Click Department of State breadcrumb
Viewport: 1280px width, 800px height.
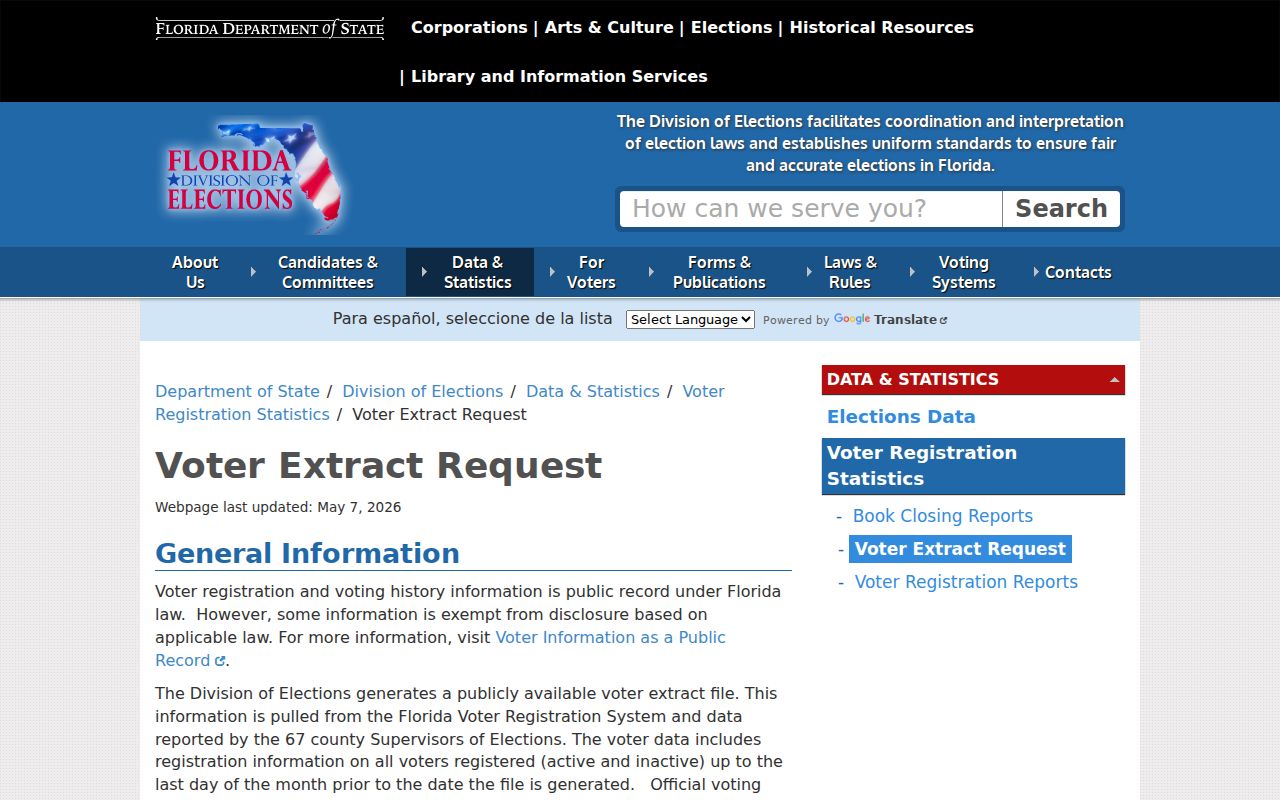tap(237, 392)
